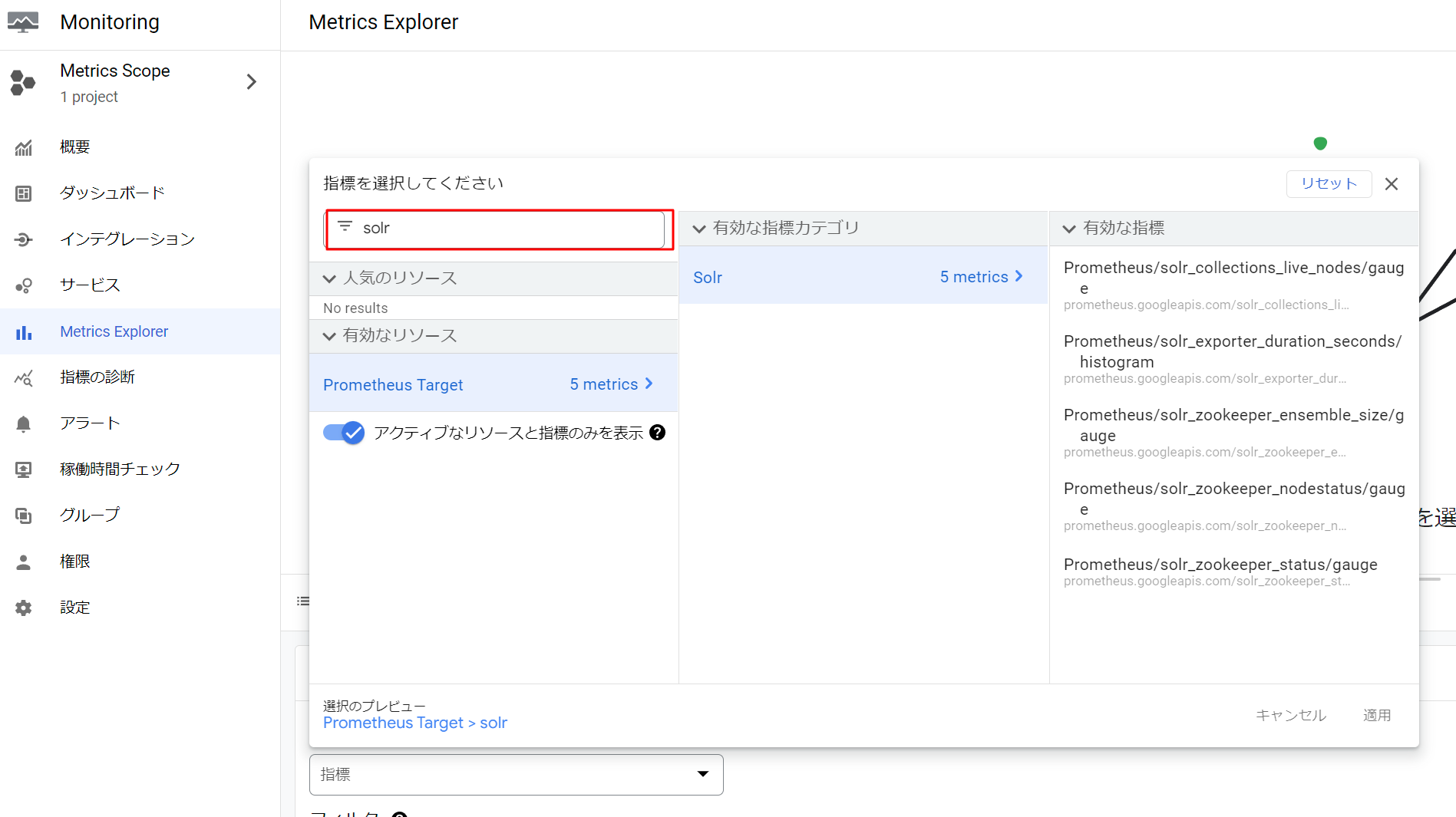The height and width of the screenshot is (817, 1456).
Task: Open the 概要 overview chart icon
Action: tap(24, 147)
